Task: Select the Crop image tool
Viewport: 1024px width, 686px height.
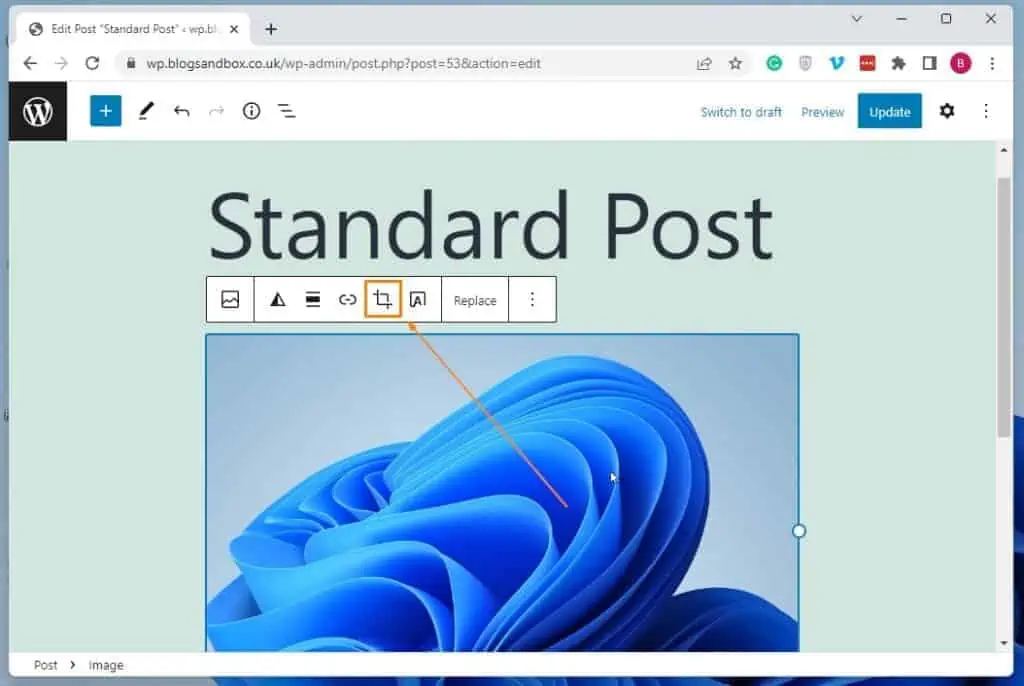Action: pos(383,299)
